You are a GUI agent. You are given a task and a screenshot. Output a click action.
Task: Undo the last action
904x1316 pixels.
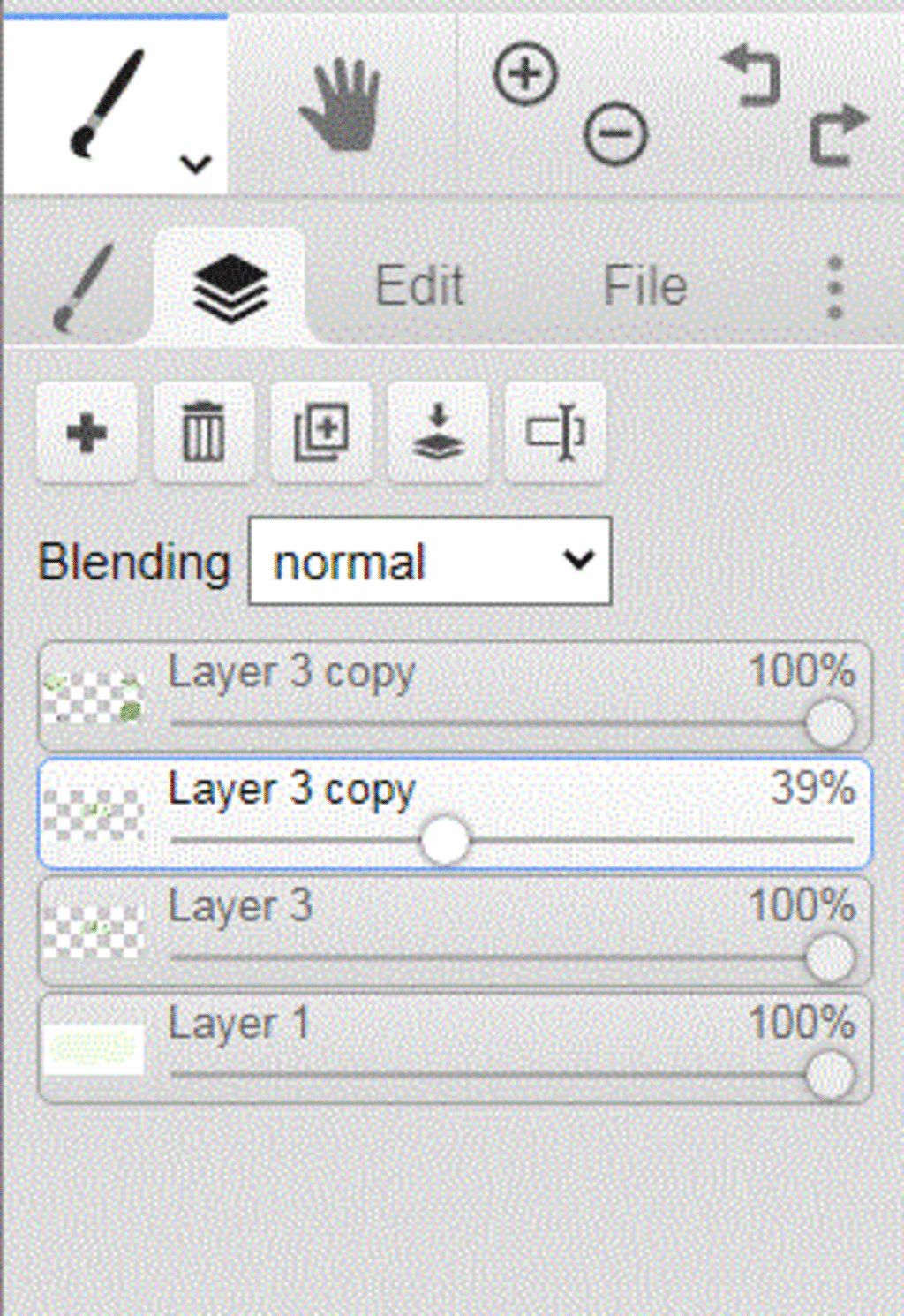pyautogui.click(x=751, y=76)
